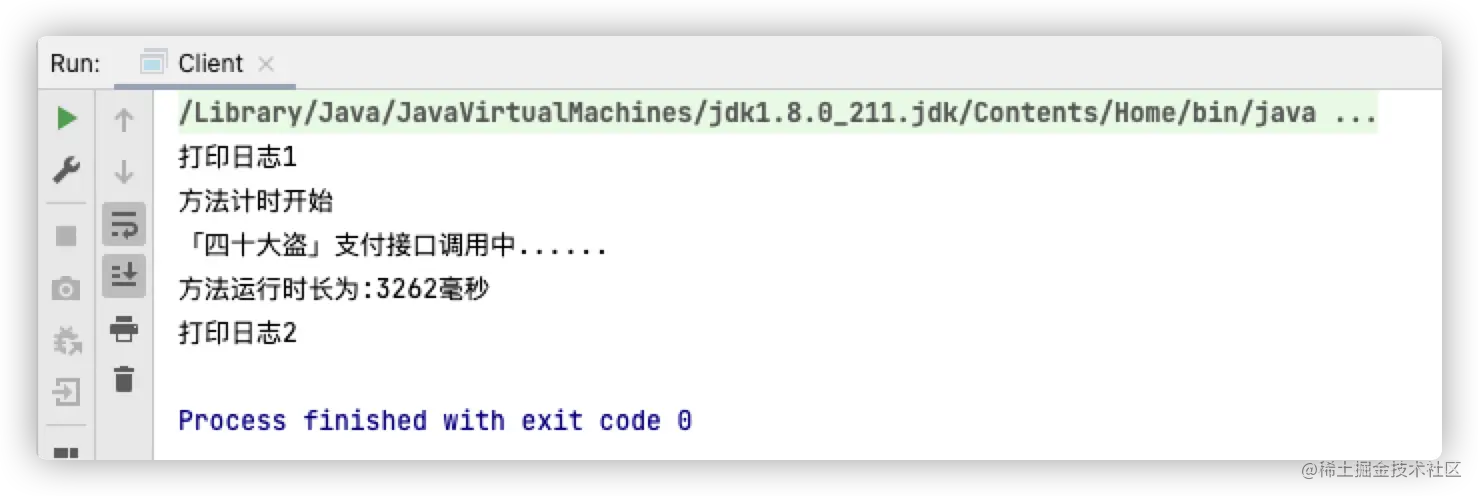Print the console output with the printer icon
Screen dimensions: 1478x496
tap(124, 328)
